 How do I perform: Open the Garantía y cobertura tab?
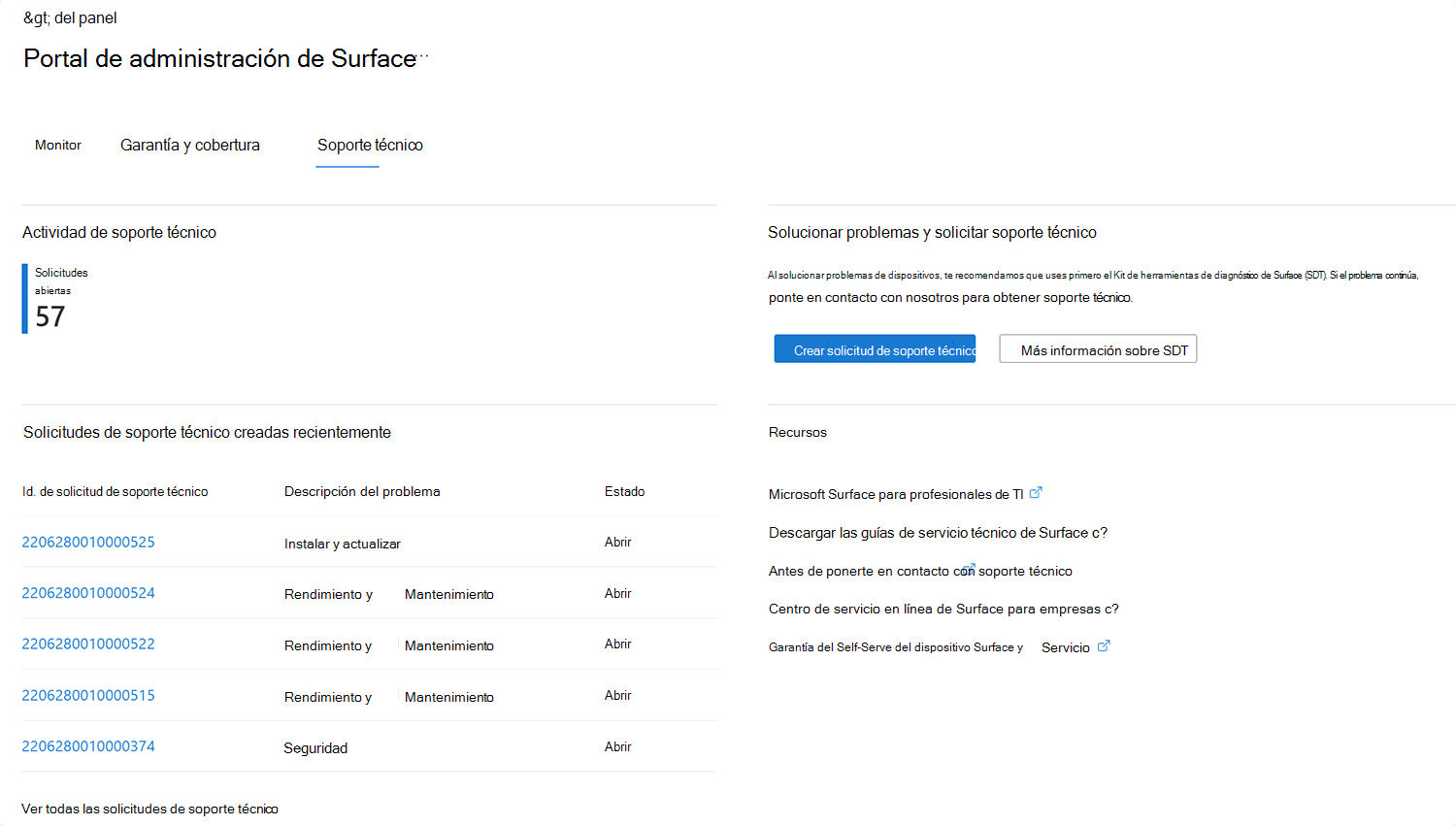(189, 145)
